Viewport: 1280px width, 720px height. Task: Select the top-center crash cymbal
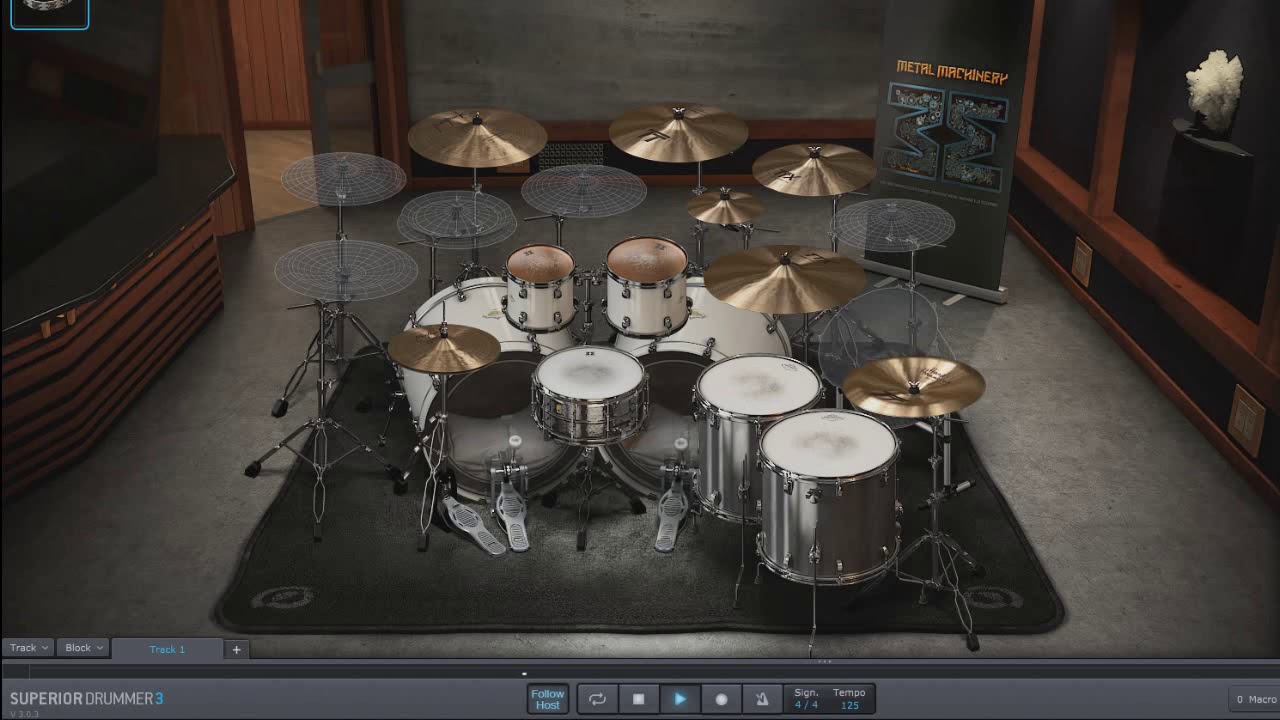tap(678, 132)
